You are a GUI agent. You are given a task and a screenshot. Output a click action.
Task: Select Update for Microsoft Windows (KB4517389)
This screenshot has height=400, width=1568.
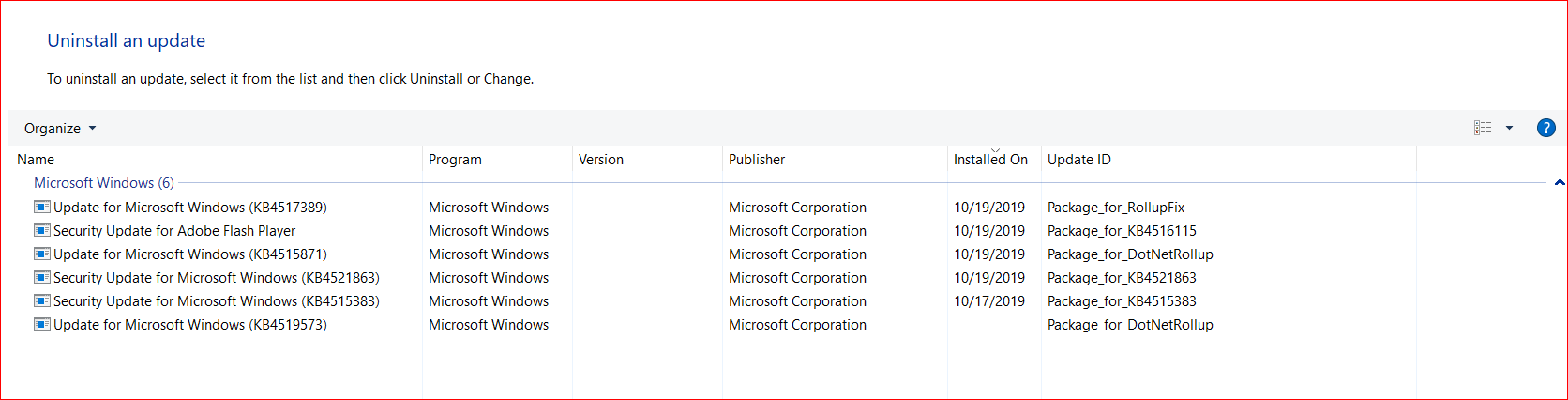coord(190,208)
